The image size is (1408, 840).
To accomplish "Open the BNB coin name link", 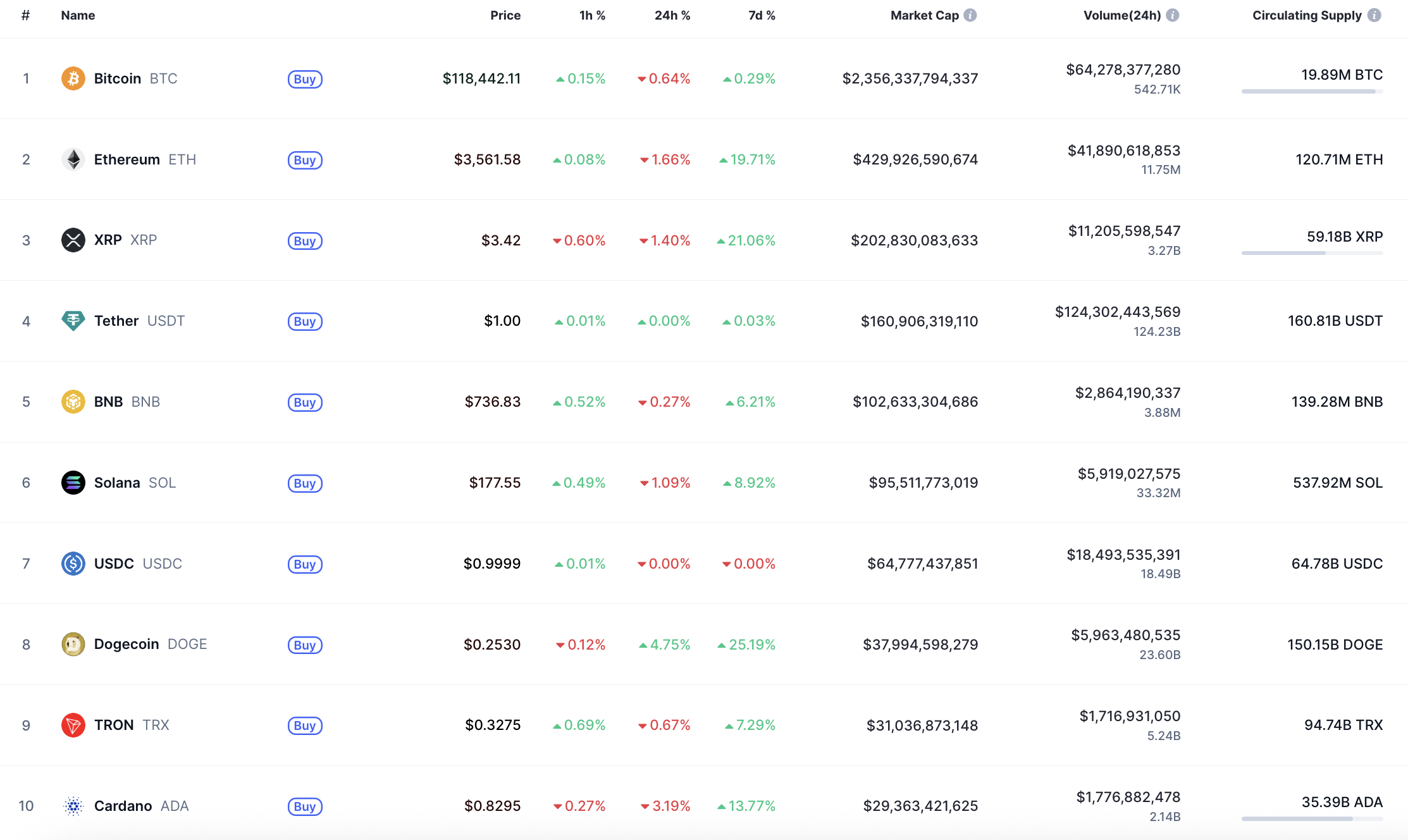I will tap(109, 402).
